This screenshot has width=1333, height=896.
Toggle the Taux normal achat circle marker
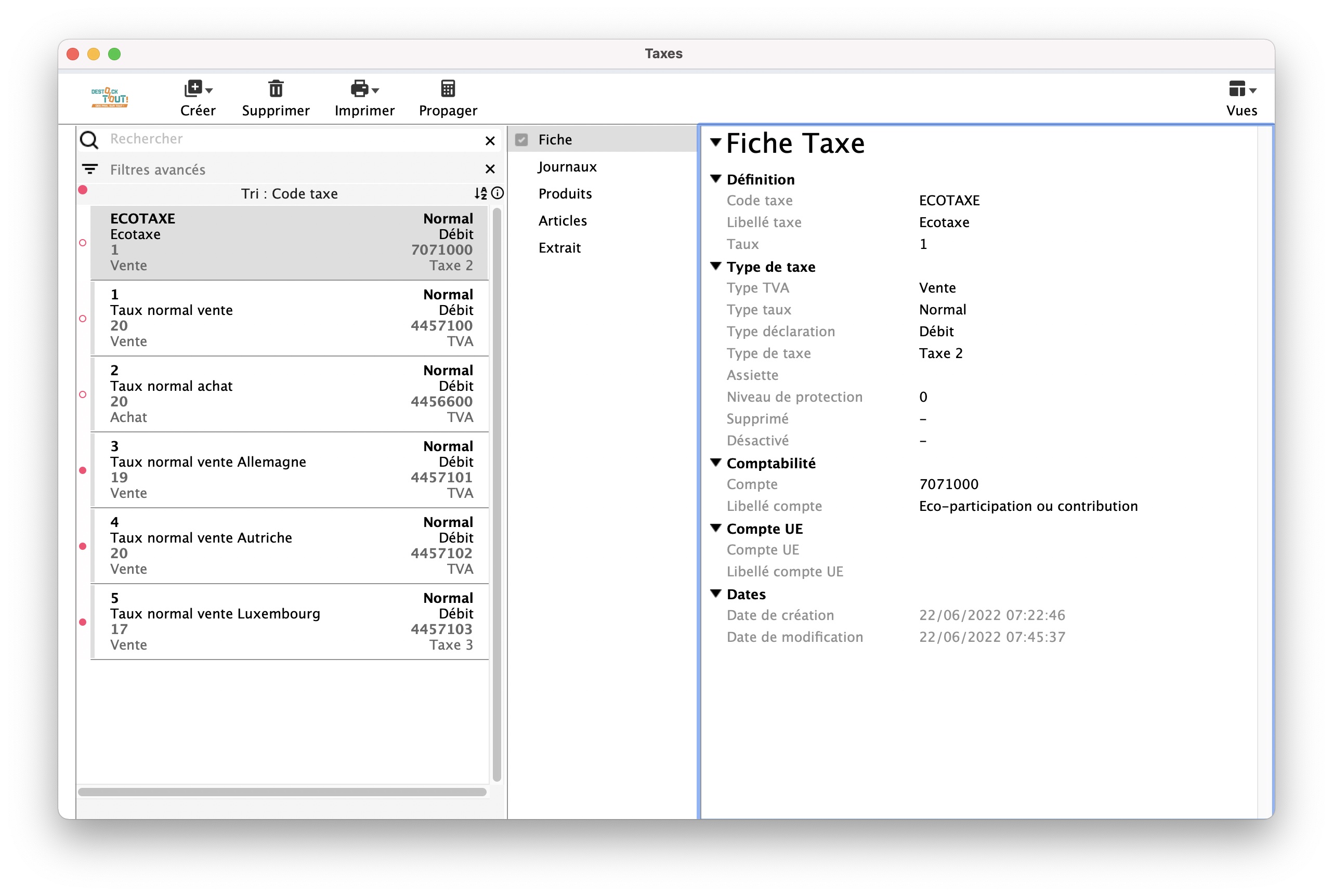pyautogui.click(x=83, y=395)
